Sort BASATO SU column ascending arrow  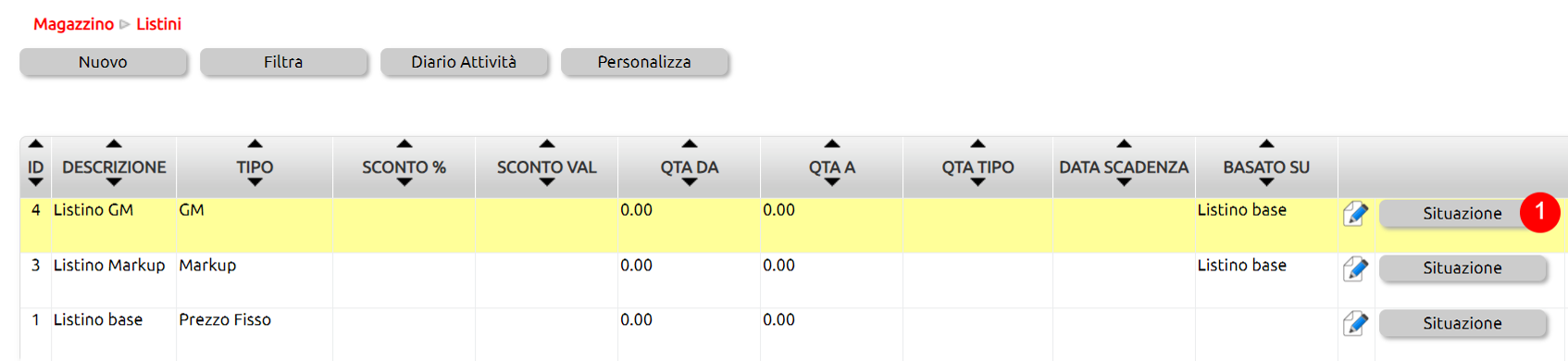tap(1266, 144)
